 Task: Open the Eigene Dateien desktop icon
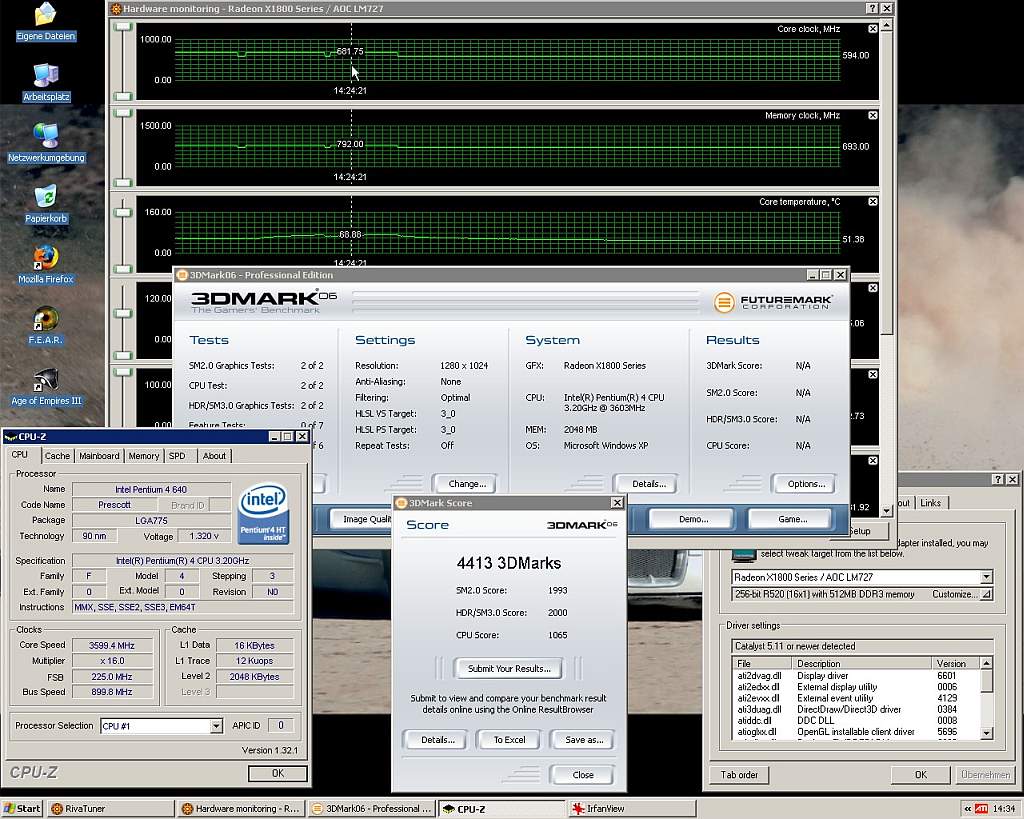[46, 20]
